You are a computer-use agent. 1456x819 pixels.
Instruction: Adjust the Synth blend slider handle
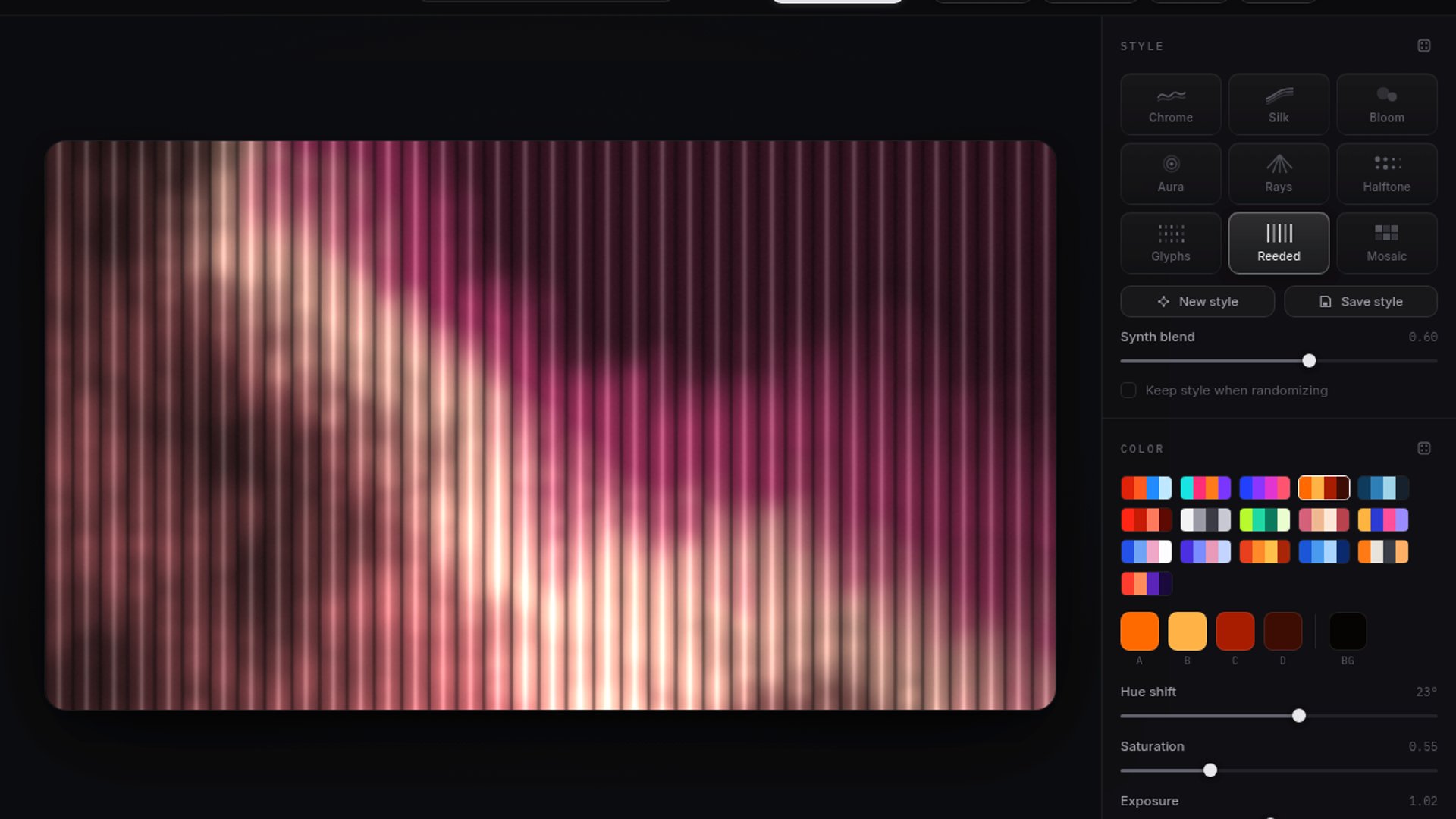pos(1309,361)
